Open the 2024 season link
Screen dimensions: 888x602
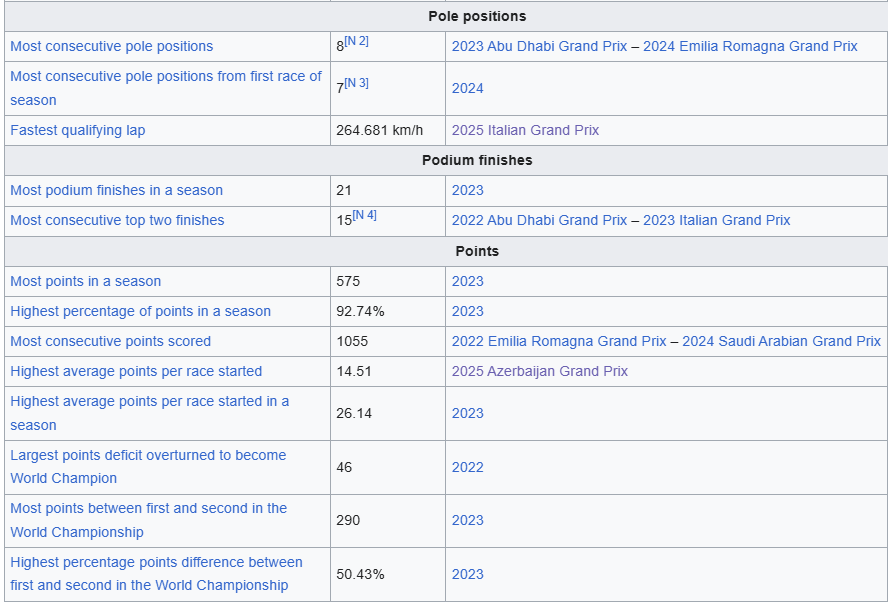click(x=467, y=88)
